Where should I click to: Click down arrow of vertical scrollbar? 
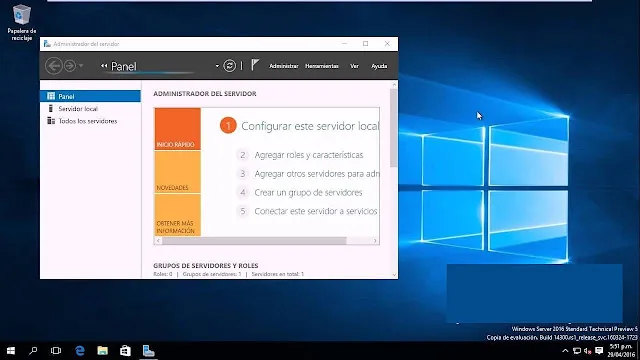[394, 275]
